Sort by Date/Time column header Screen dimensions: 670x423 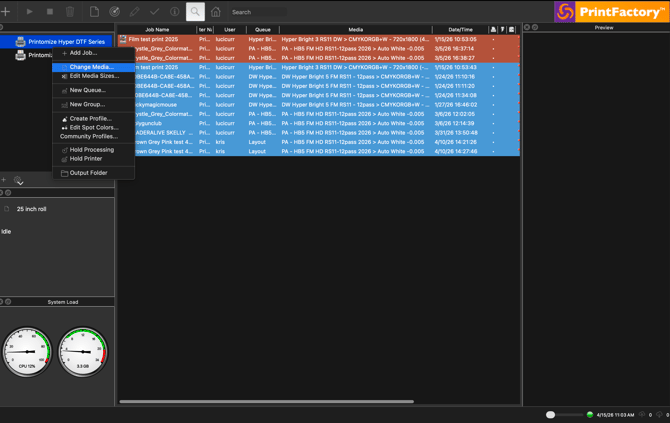coord(460,29)
